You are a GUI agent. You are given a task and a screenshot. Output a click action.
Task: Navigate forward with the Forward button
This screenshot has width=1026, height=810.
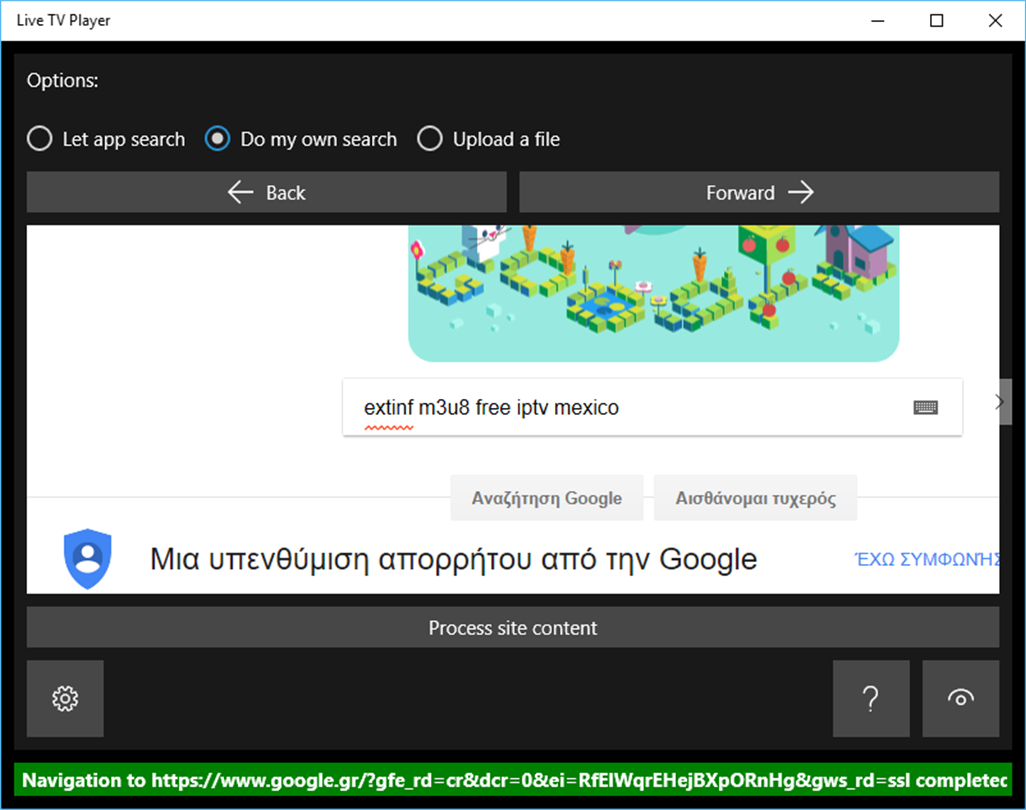pos(759,192)
